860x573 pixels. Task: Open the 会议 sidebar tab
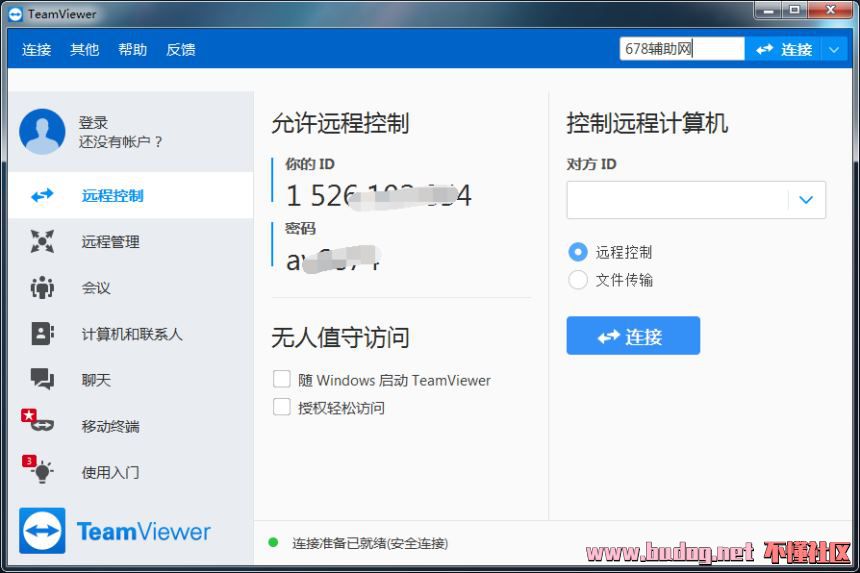click(x=131, y=287)
